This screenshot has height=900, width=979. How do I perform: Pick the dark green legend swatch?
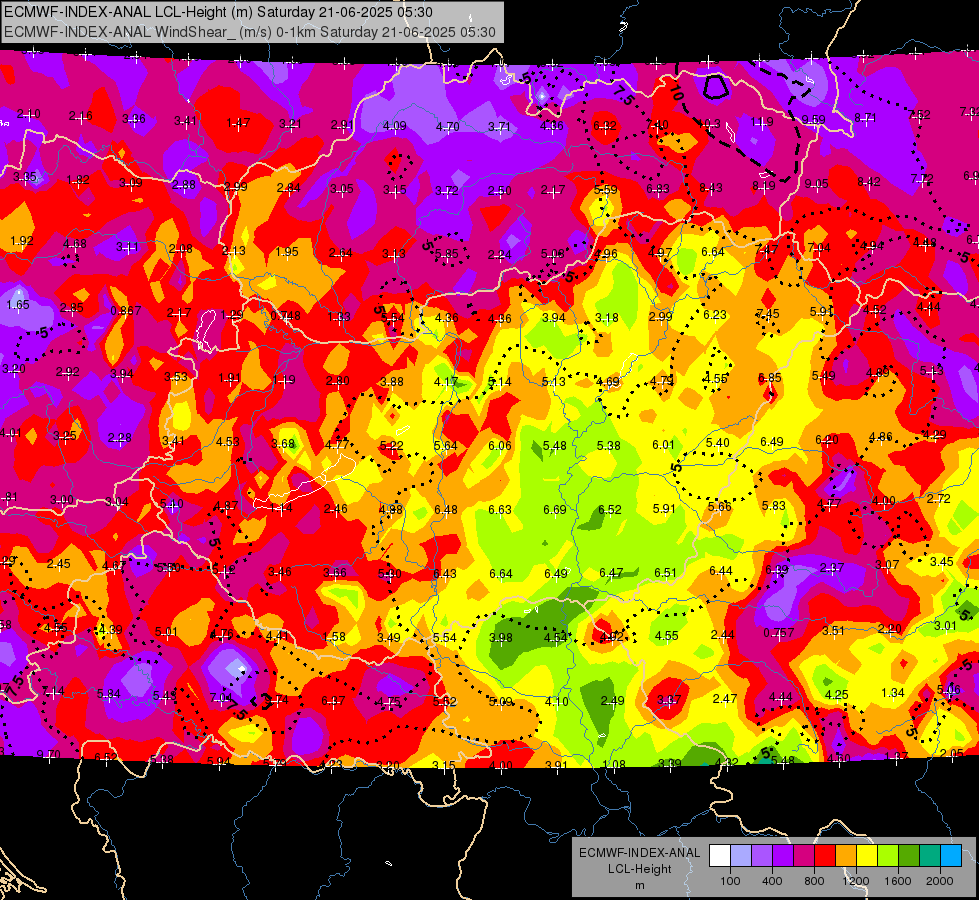(x=909, y=856)
